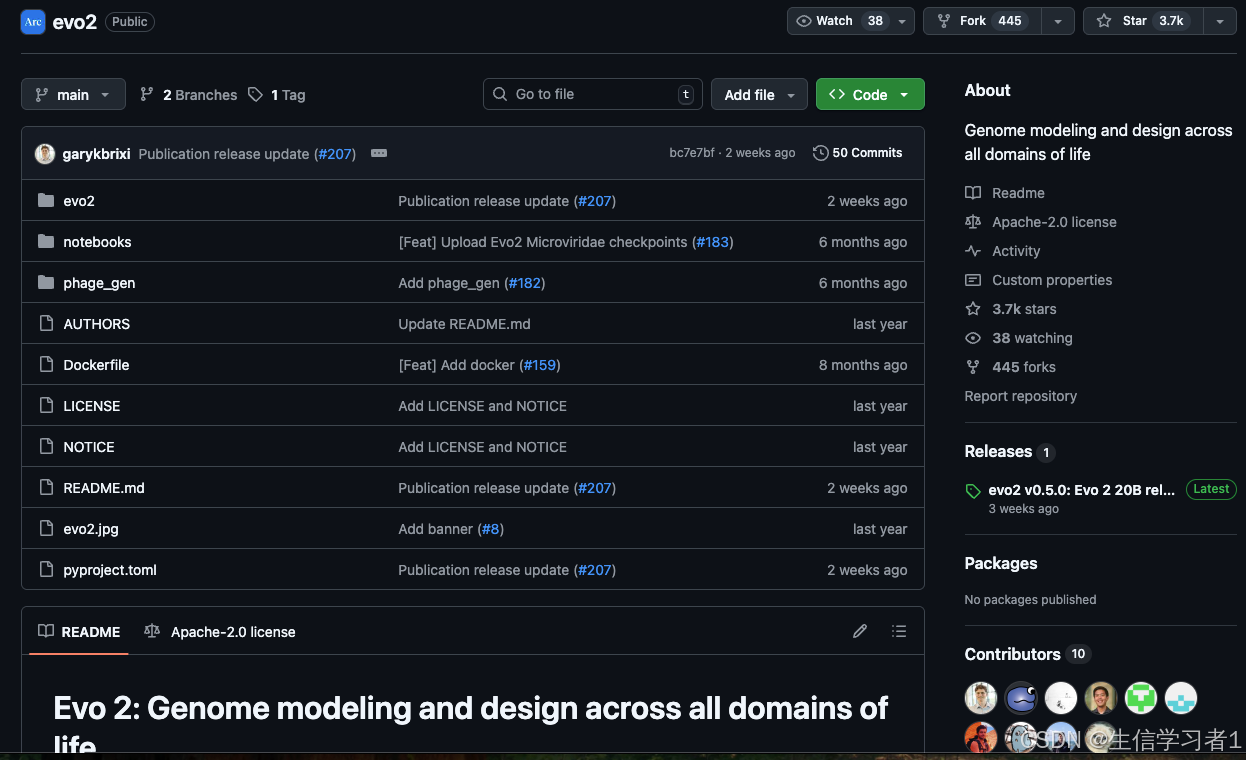Open commit hash bc7e7bf
1246x760 pixels.
(x=692, y=153)
